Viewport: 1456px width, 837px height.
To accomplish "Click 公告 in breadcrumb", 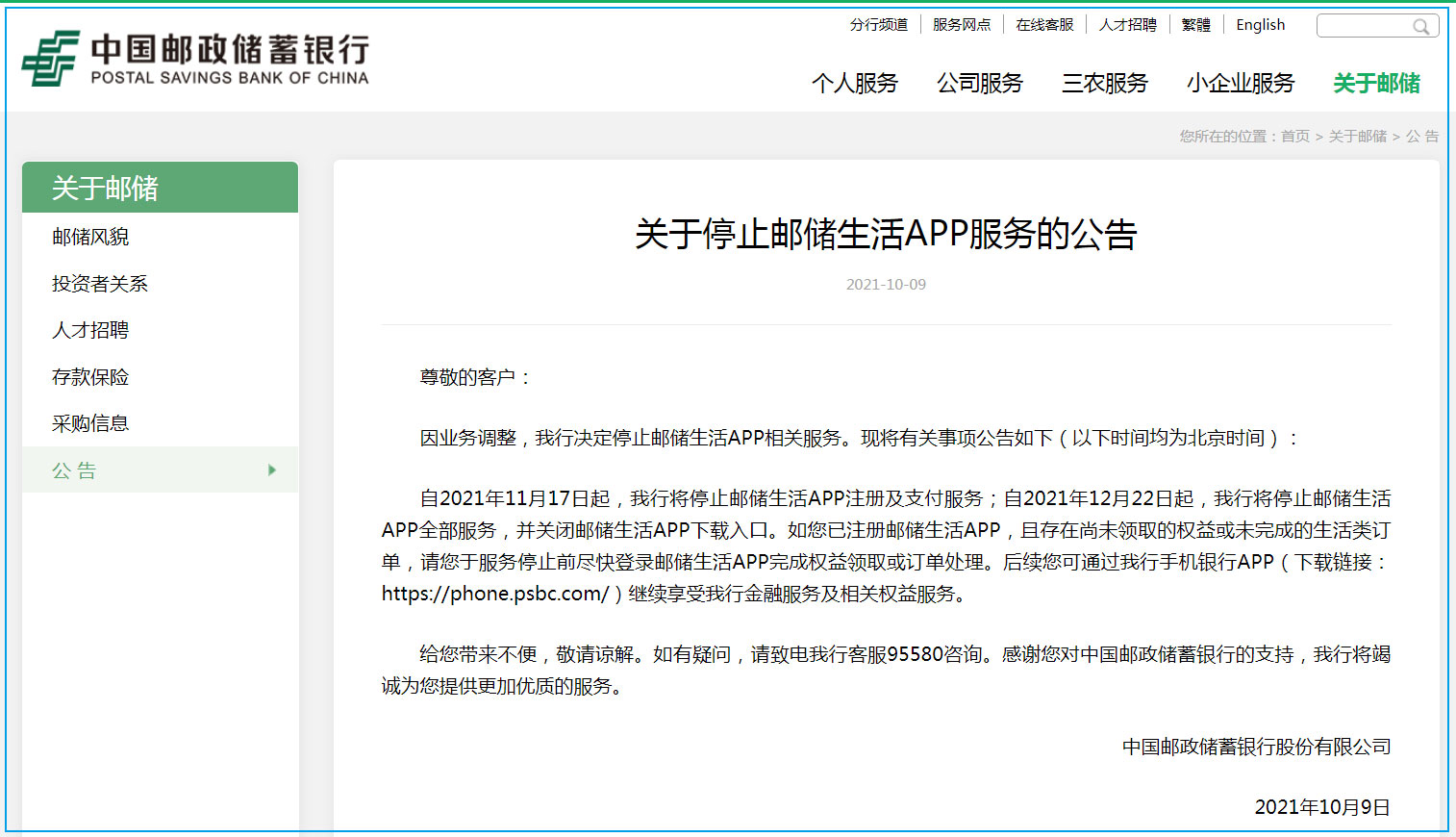I will (x=1422, y=137).
